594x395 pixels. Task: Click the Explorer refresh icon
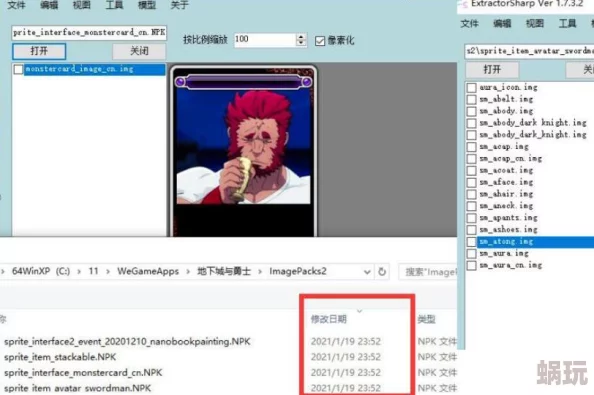[382, 272]
